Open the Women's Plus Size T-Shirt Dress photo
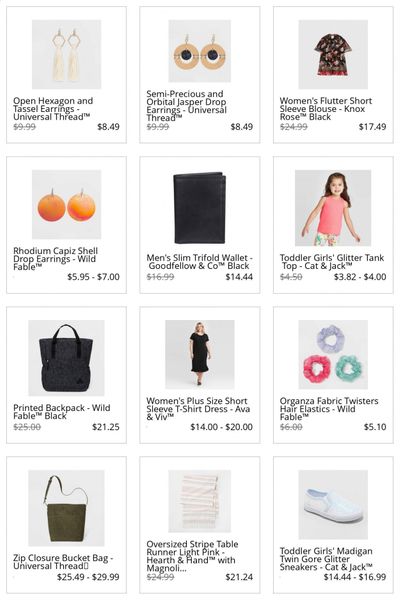Image resolution: width=400 pixels, height=600 pixels. [x=199, y=354]
